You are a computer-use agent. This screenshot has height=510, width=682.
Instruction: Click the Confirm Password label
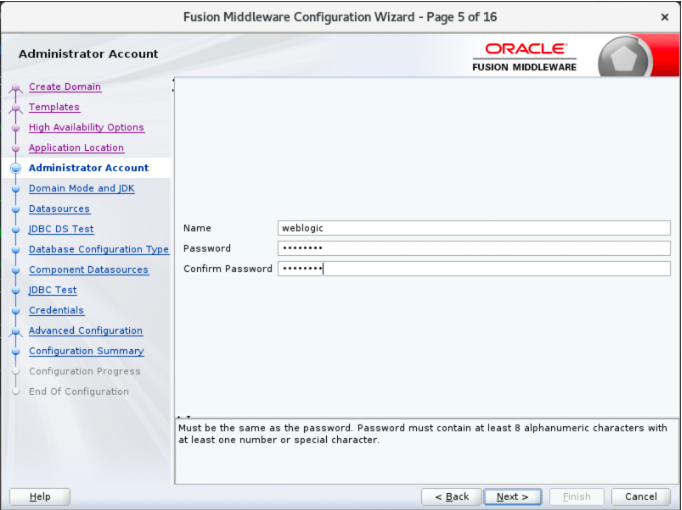[227, 269]
